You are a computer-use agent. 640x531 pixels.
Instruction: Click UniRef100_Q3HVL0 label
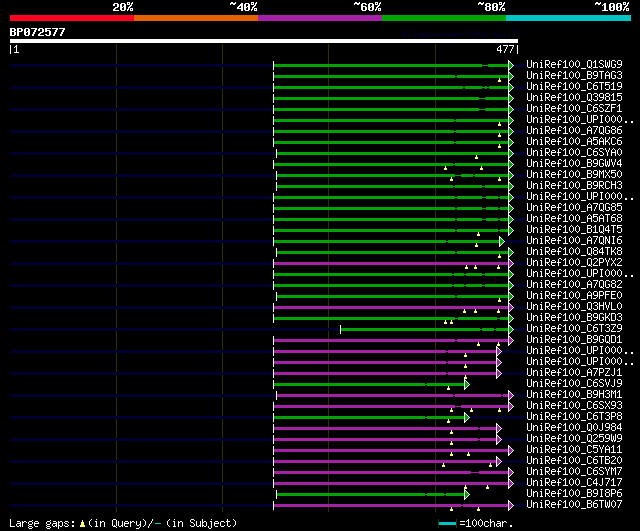point(574,307)
